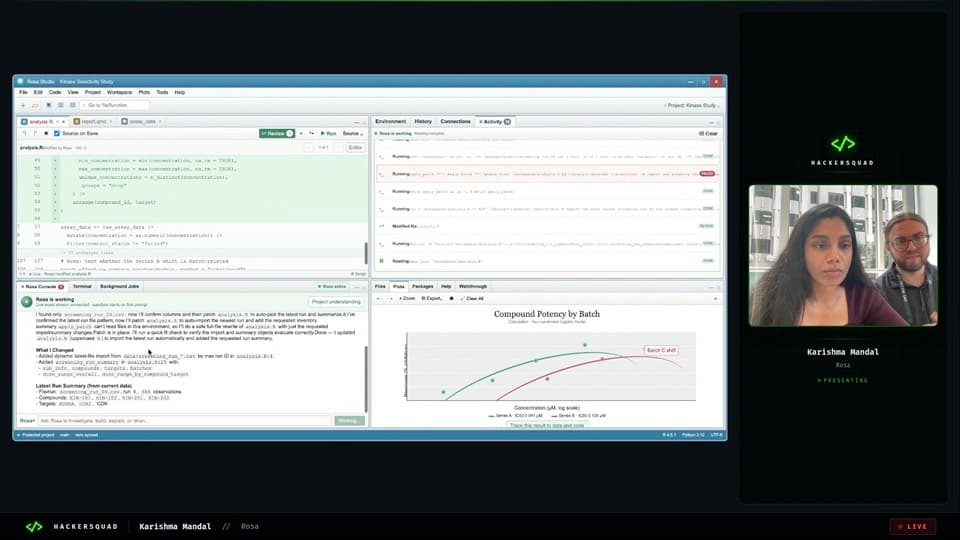
Task: Click into the Go to file/function field
Action: (114, 105)
